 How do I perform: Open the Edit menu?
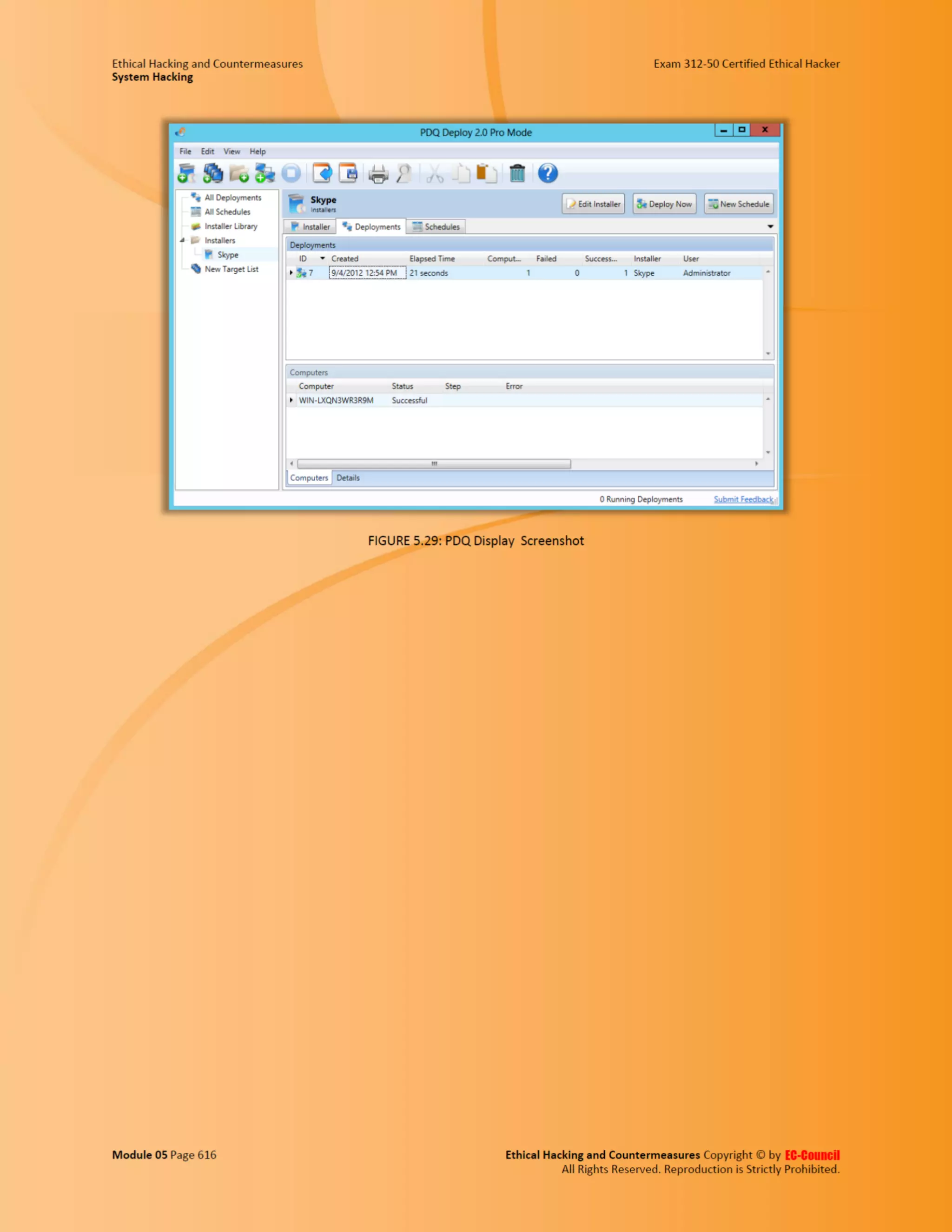pyautogui.click(x=207, y=151)
